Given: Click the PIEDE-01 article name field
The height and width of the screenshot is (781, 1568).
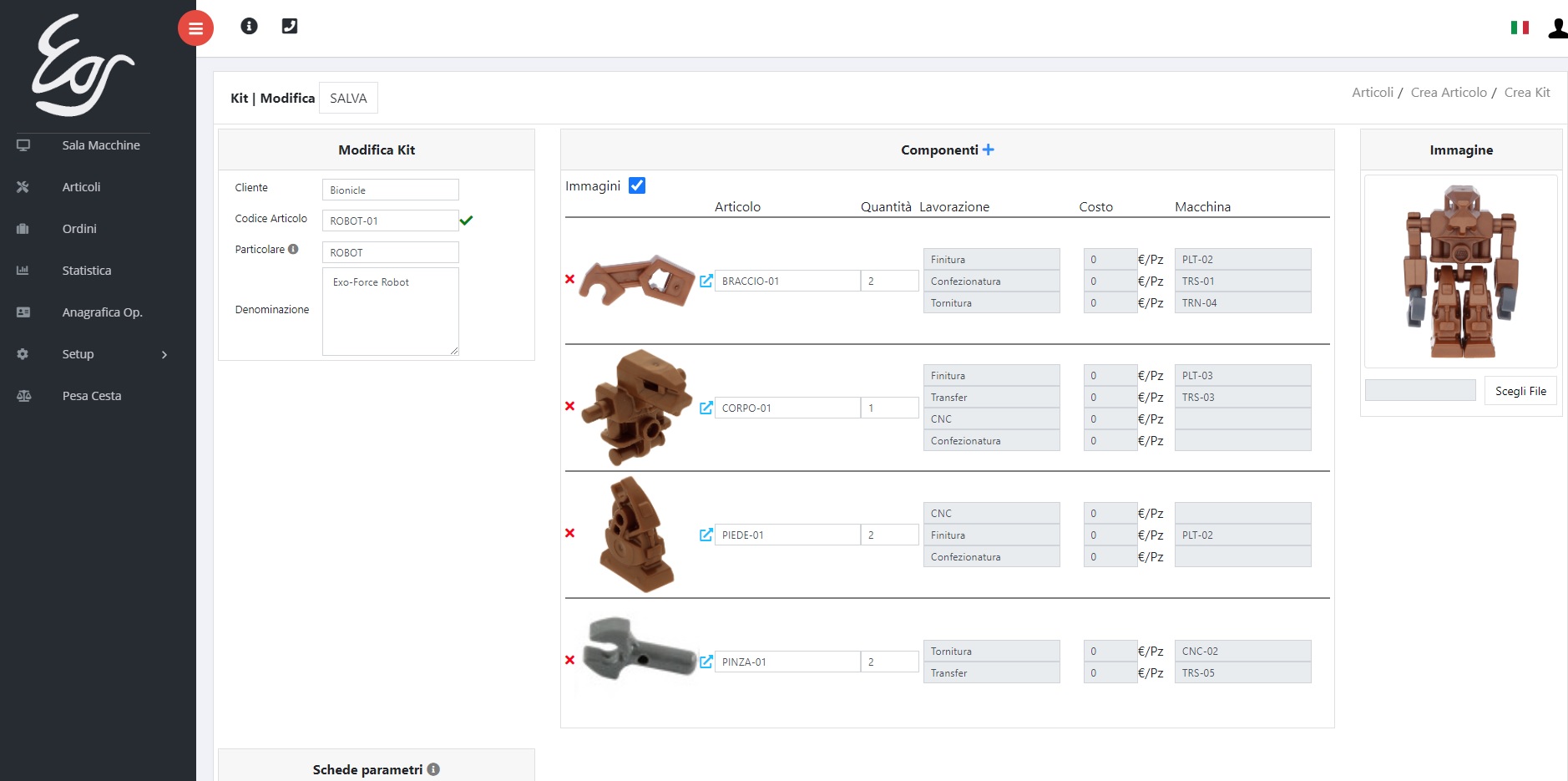Looking at the screenshot, I should point(787,535).
